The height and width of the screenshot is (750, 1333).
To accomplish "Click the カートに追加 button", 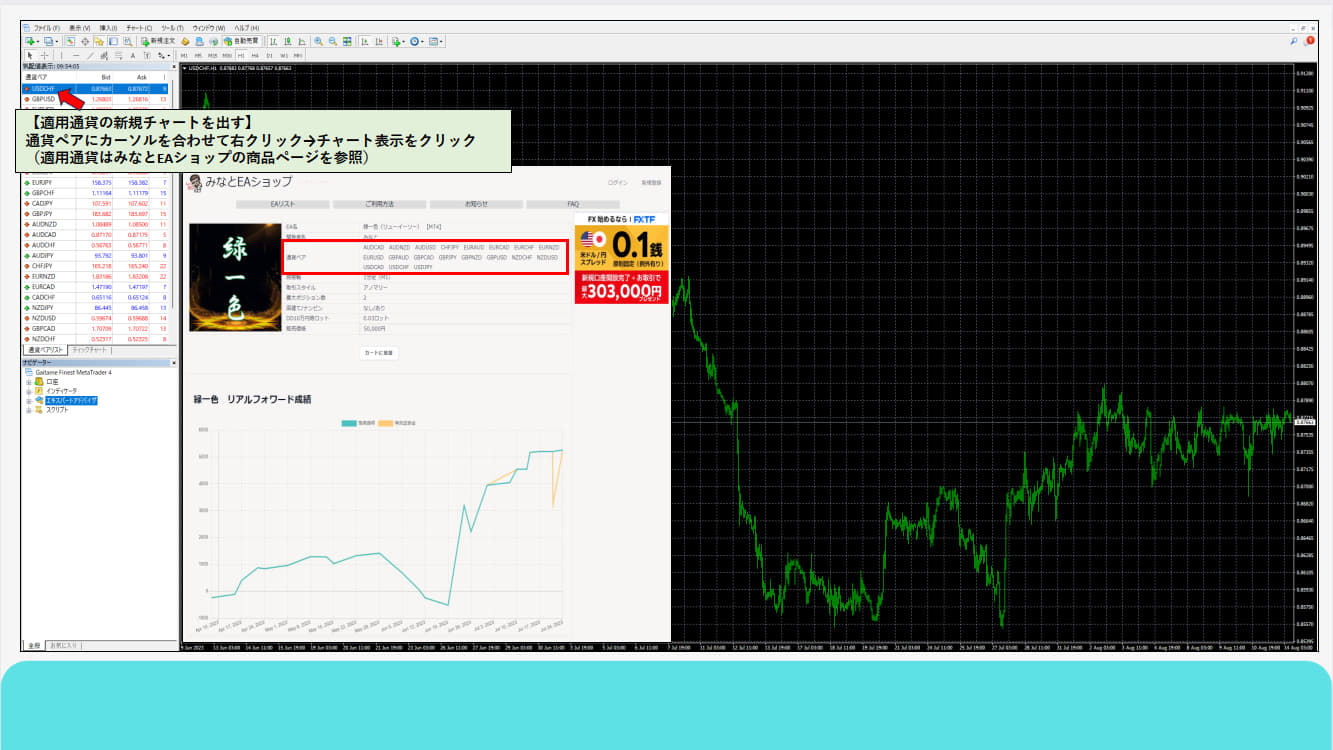I will [x=379, y=353].
